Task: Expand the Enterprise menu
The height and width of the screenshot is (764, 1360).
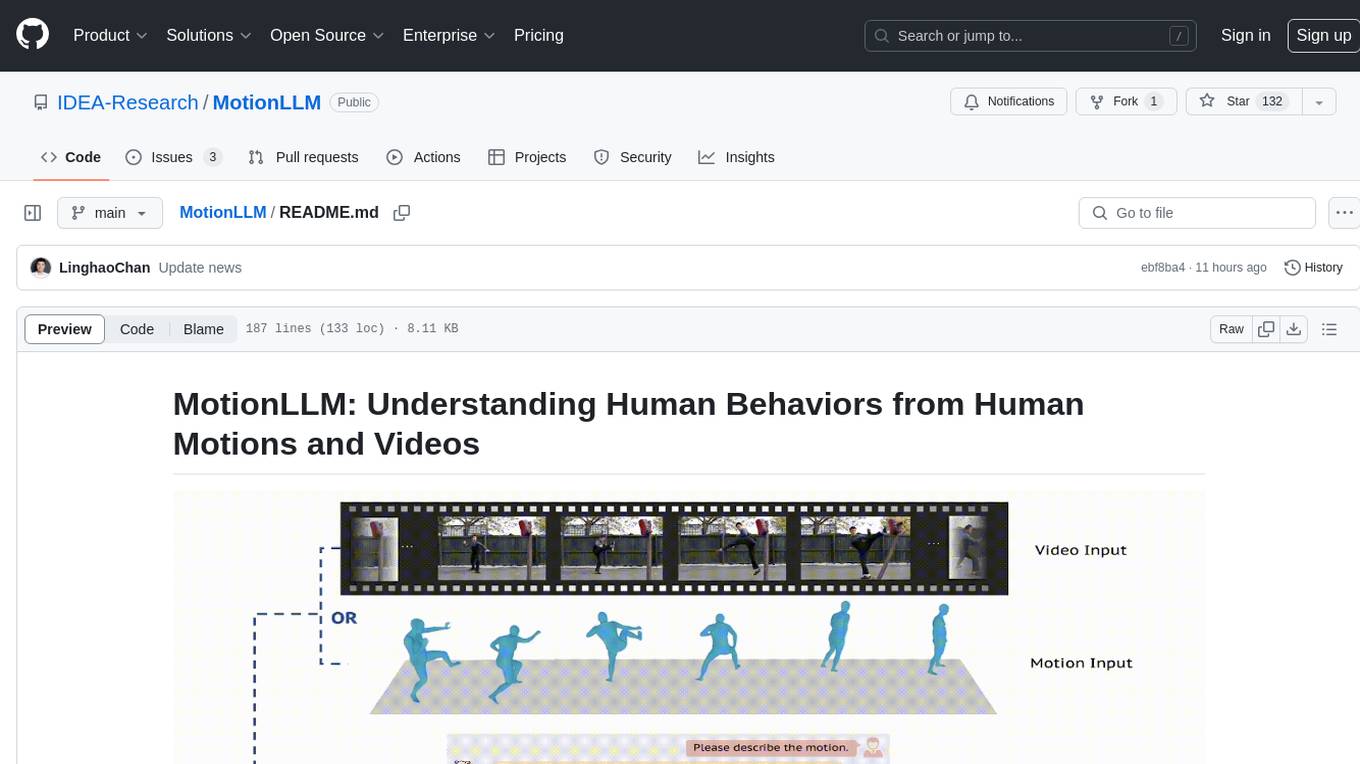Action: 449,35
